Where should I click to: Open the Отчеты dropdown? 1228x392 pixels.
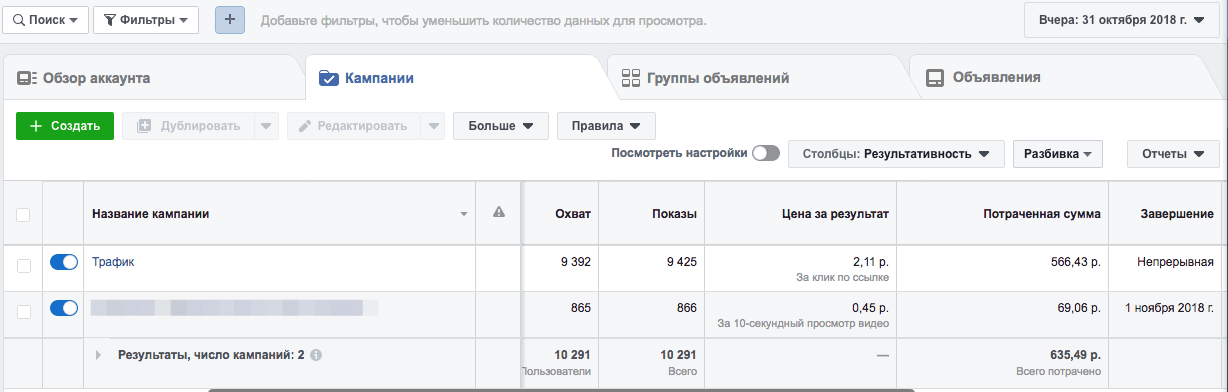tap(1173, 154)
